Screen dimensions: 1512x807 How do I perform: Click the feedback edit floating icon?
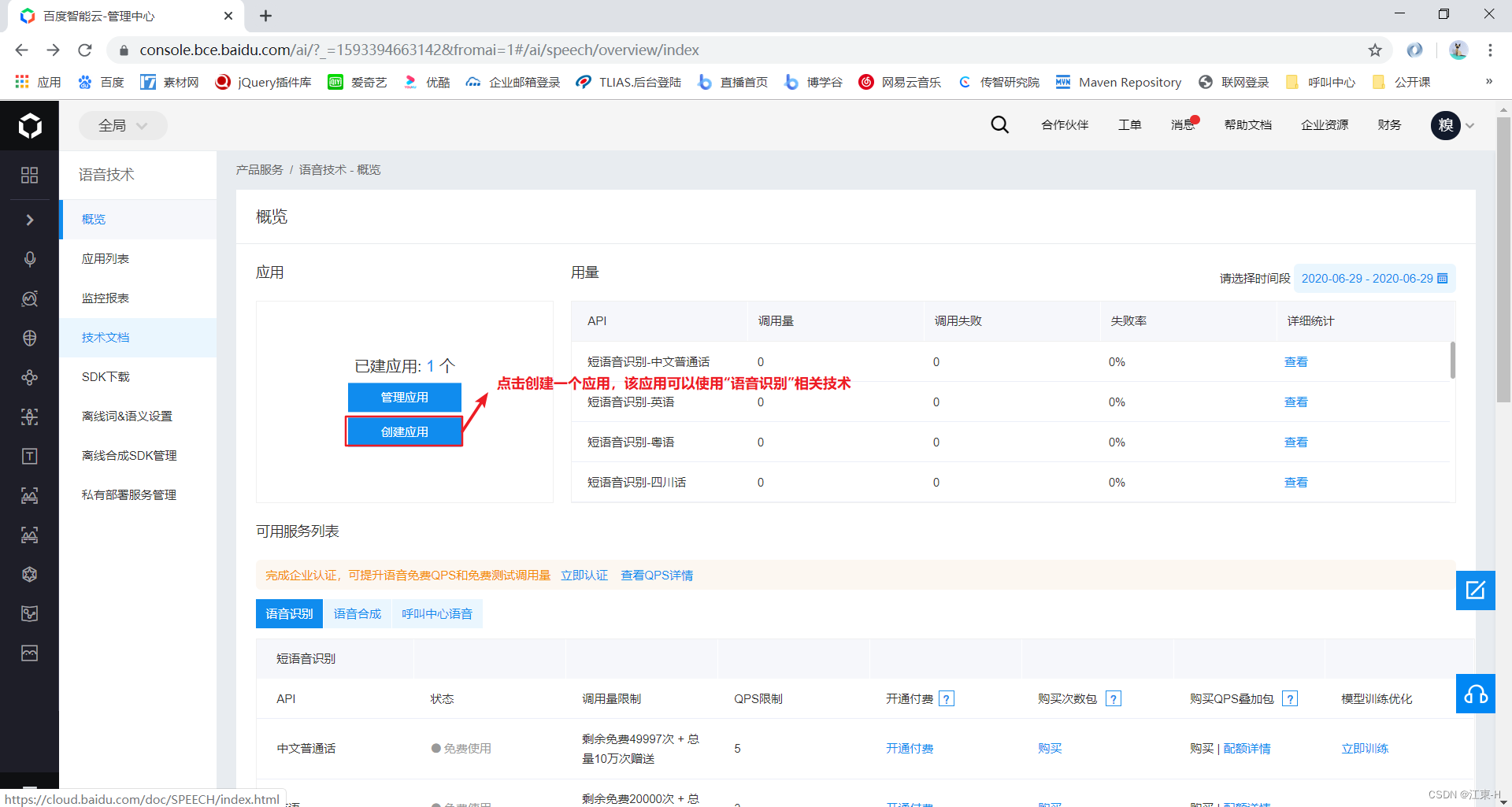pos(1475,590)
